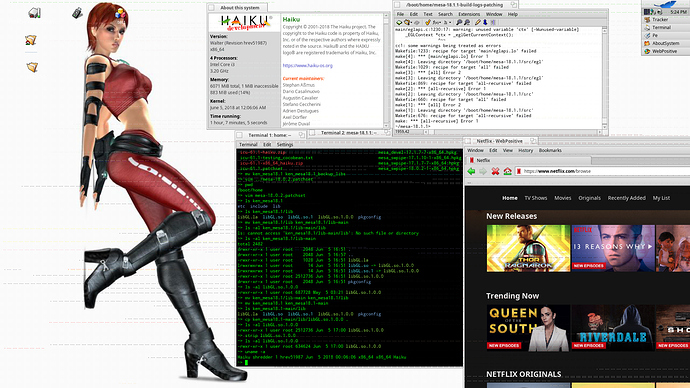Open the WebPositive home page icon
690x388 pixels.
tap(507, 171)
